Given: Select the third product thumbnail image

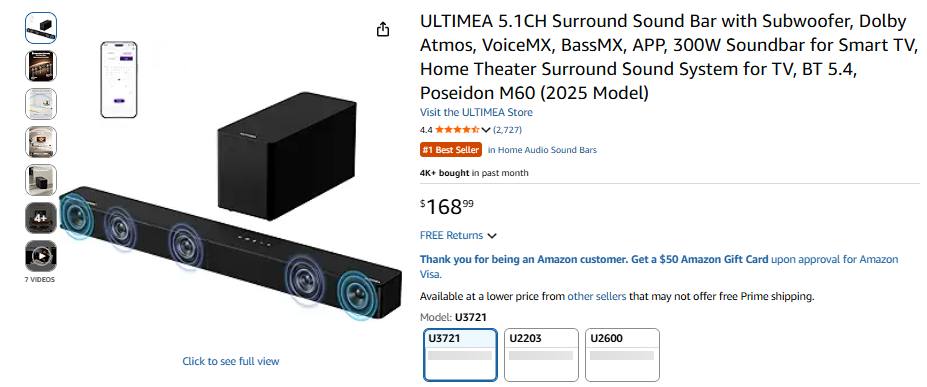Looking at the screenshot, I should click(41, 103).
